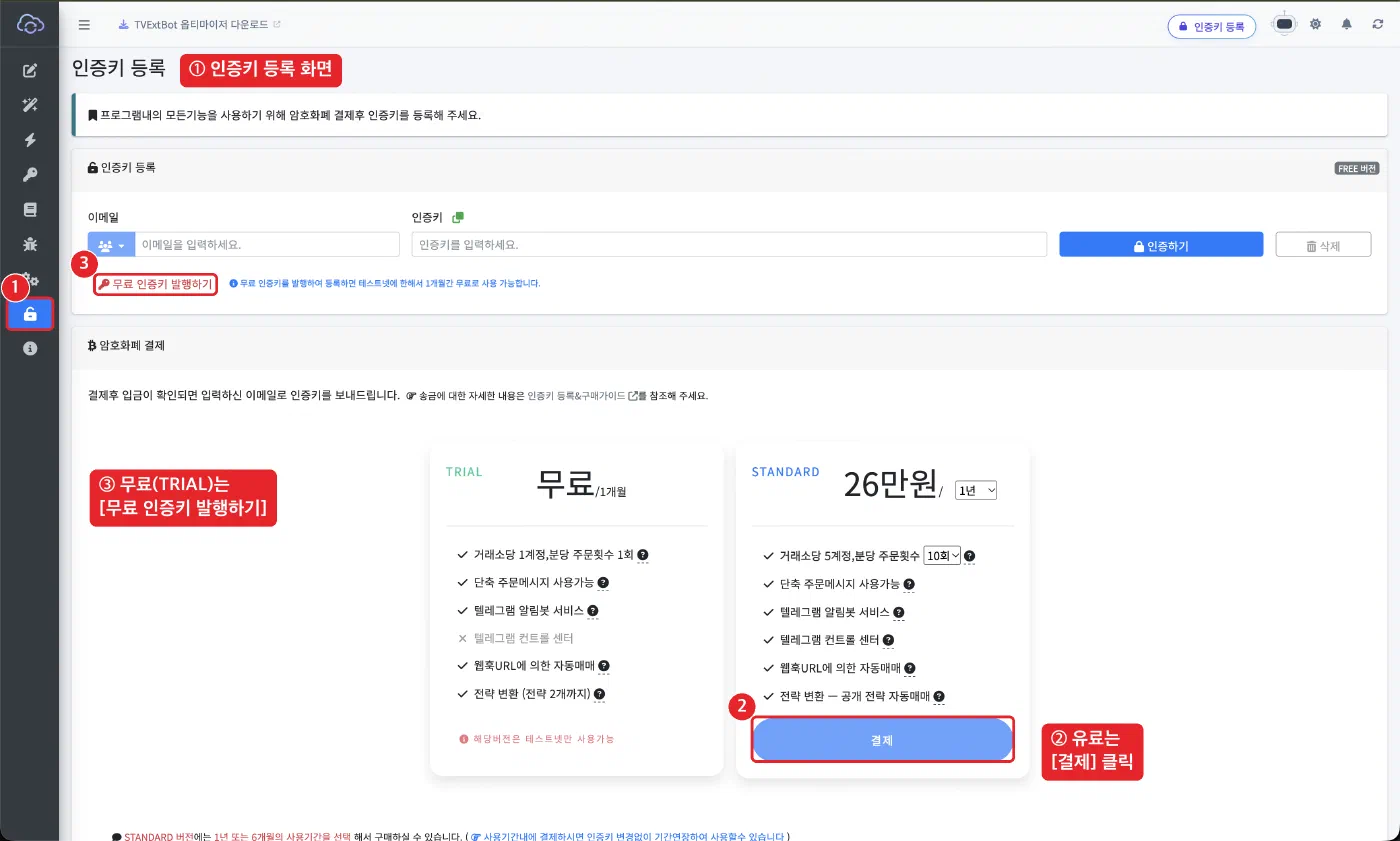Open the book icon in sidebar
This screenshot has width=1400, height=841.
(30, 210)
